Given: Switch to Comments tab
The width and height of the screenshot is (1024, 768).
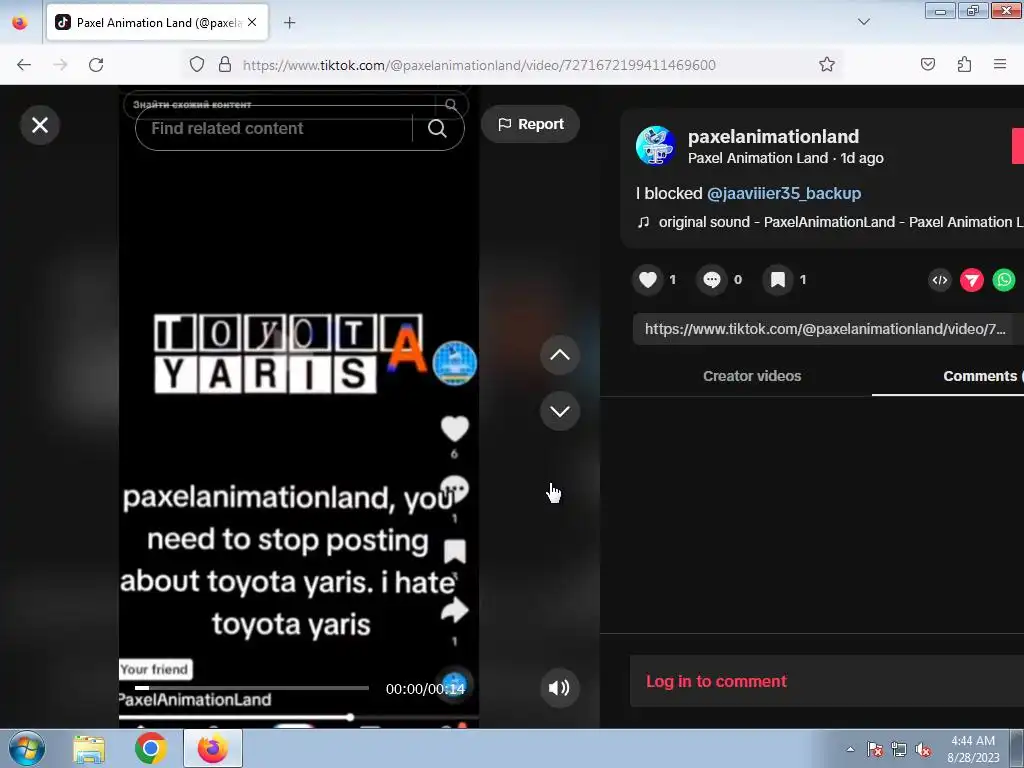Looking at the screenshot, I should (980, 376).
